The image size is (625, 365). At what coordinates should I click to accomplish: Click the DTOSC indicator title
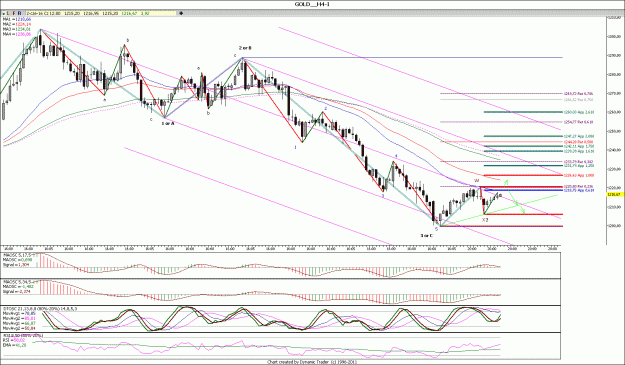(40, 308)
